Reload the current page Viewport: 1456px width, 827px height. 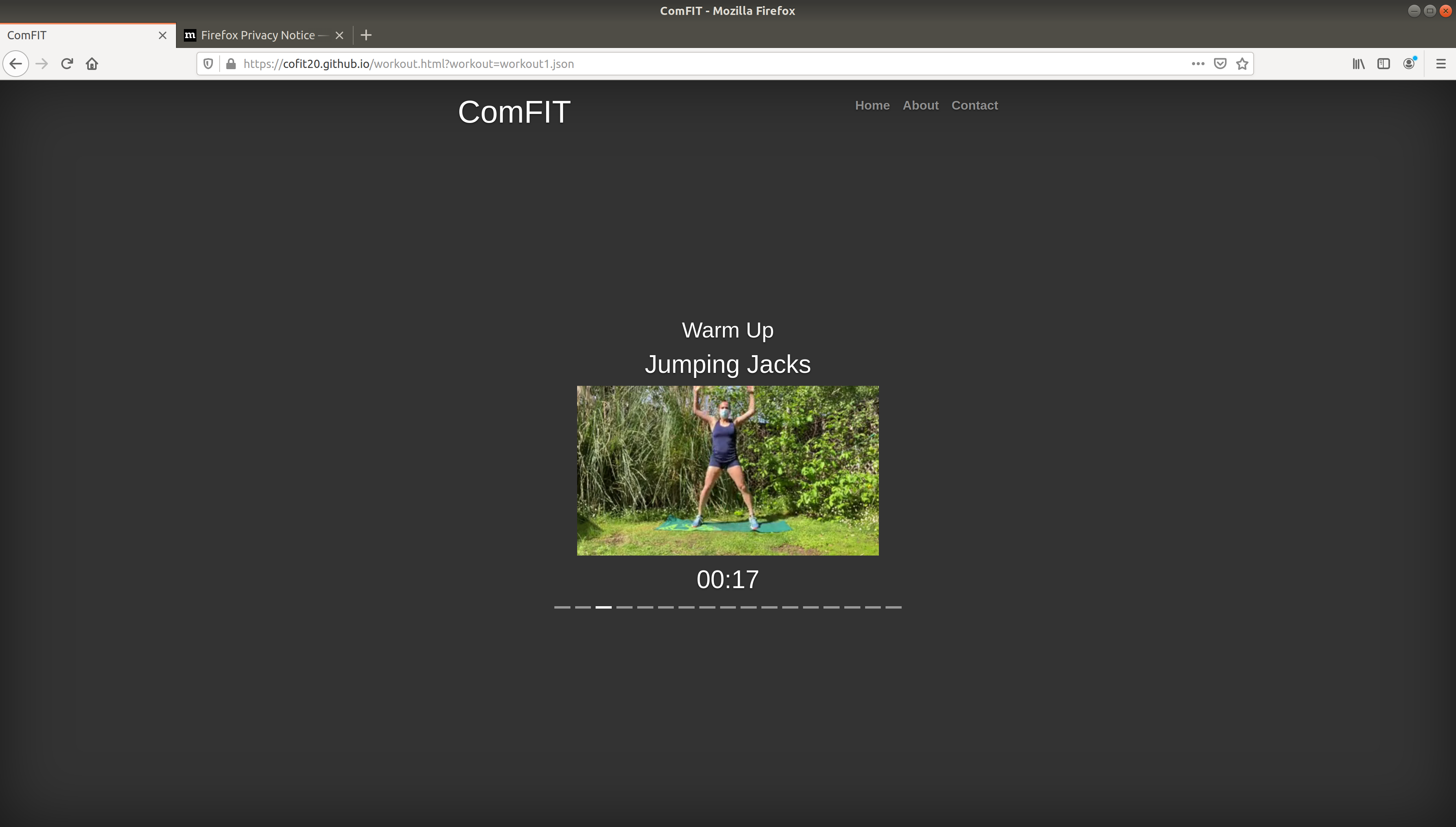pyautogui.click(x=67, y=64)
